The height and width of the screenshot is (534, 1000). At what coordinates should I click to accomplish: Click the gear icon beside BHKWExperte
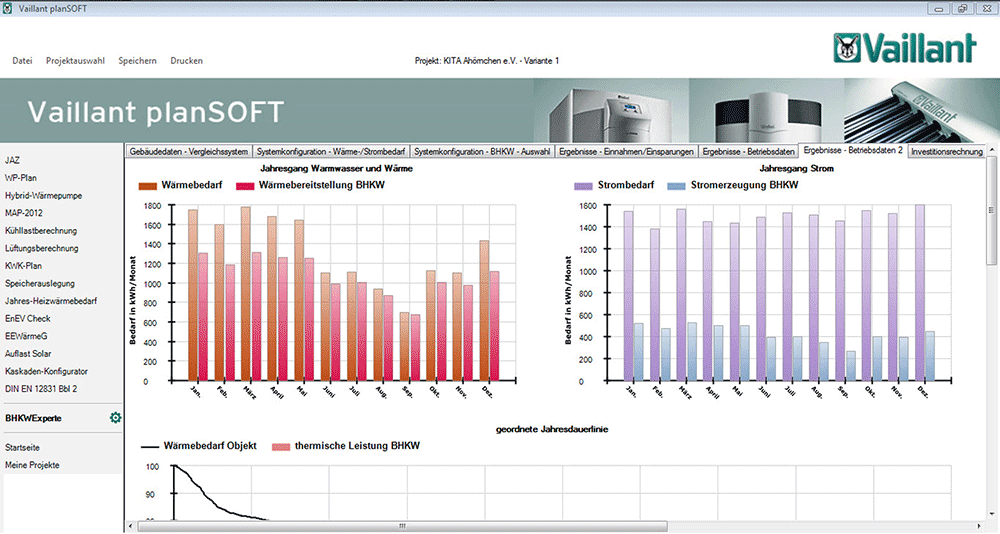[115, 418]
